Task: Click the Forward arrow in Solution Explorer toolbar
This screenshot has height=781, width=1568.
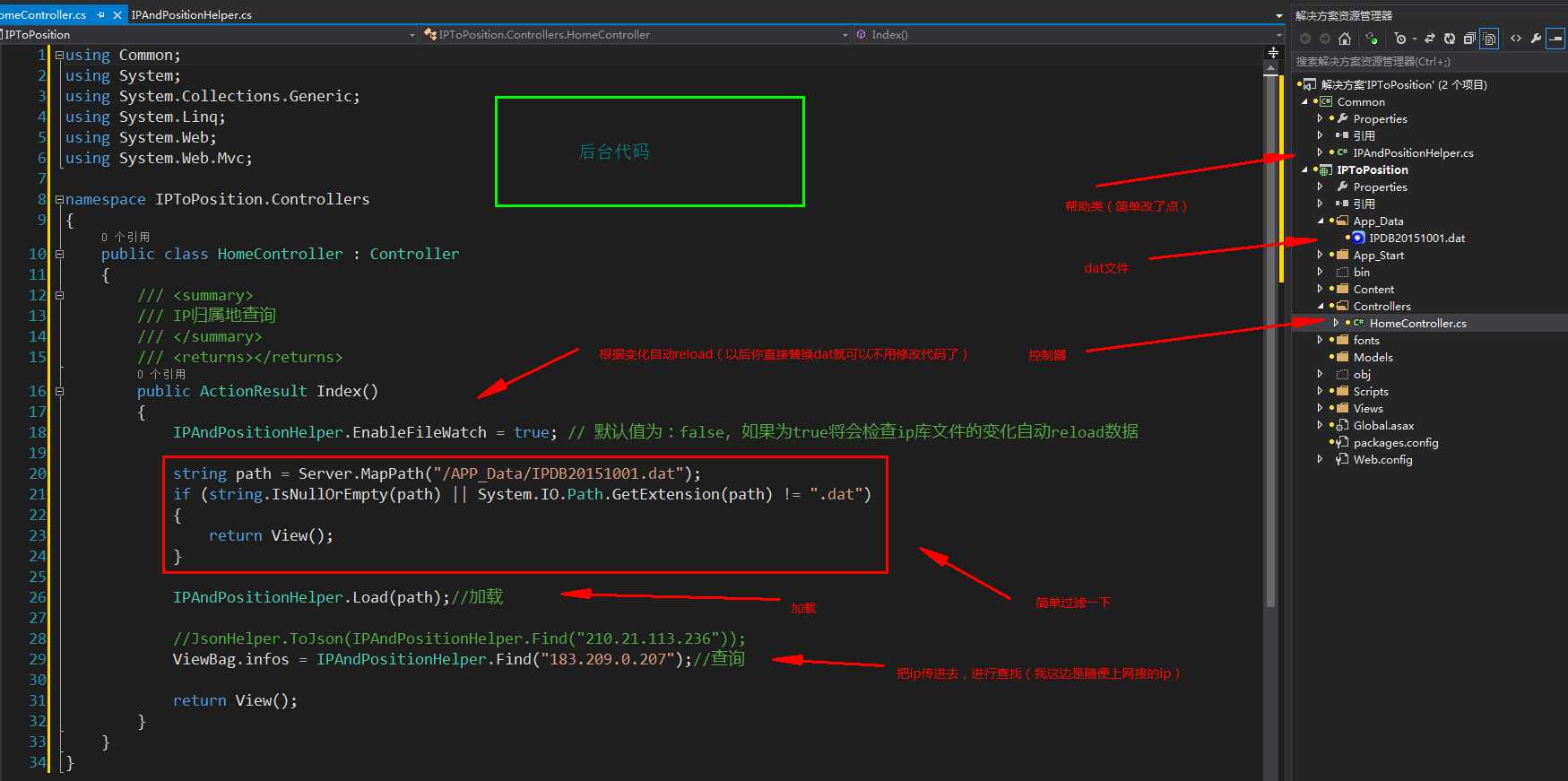Action: tap(1324, 39)
